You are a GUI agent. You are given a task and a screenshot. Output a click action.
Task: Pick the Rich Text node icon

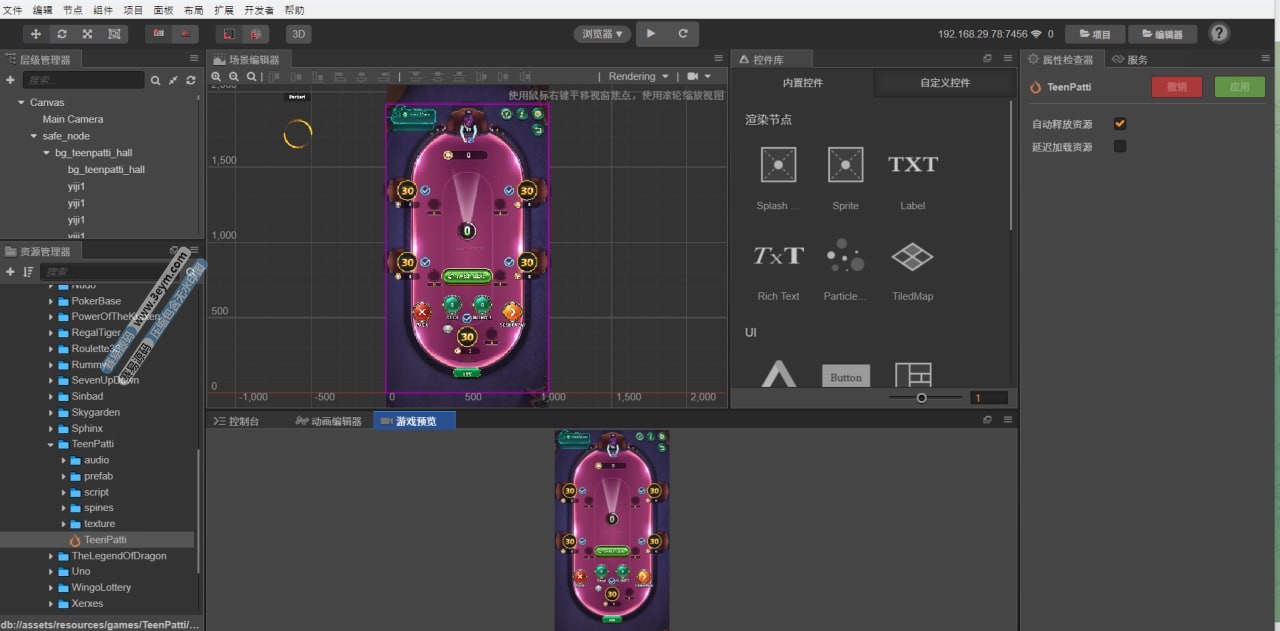click(x=777, y=256)
